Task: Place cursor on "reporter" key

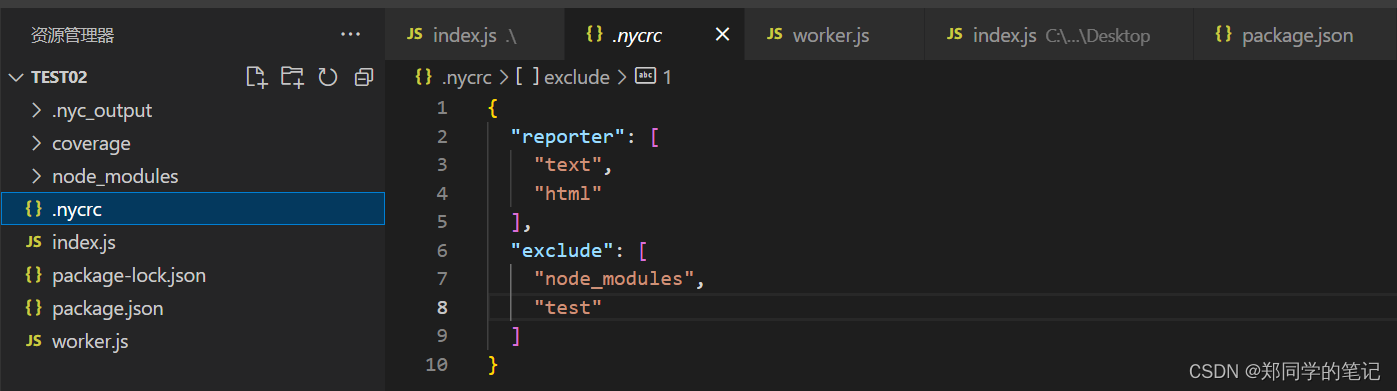Action: (570, 136)
